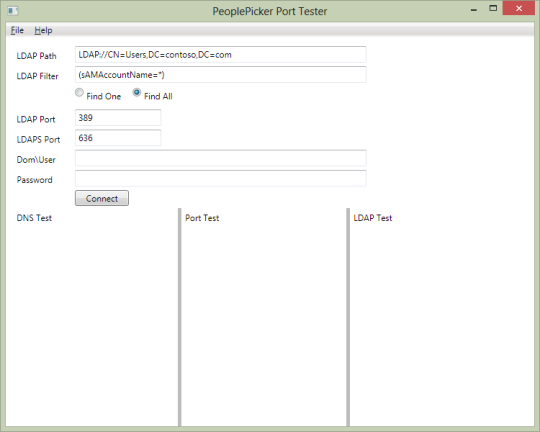Close the PeoplePicker Port Tester window
This screenshot has height=432, width=540.
coord(519,8)
